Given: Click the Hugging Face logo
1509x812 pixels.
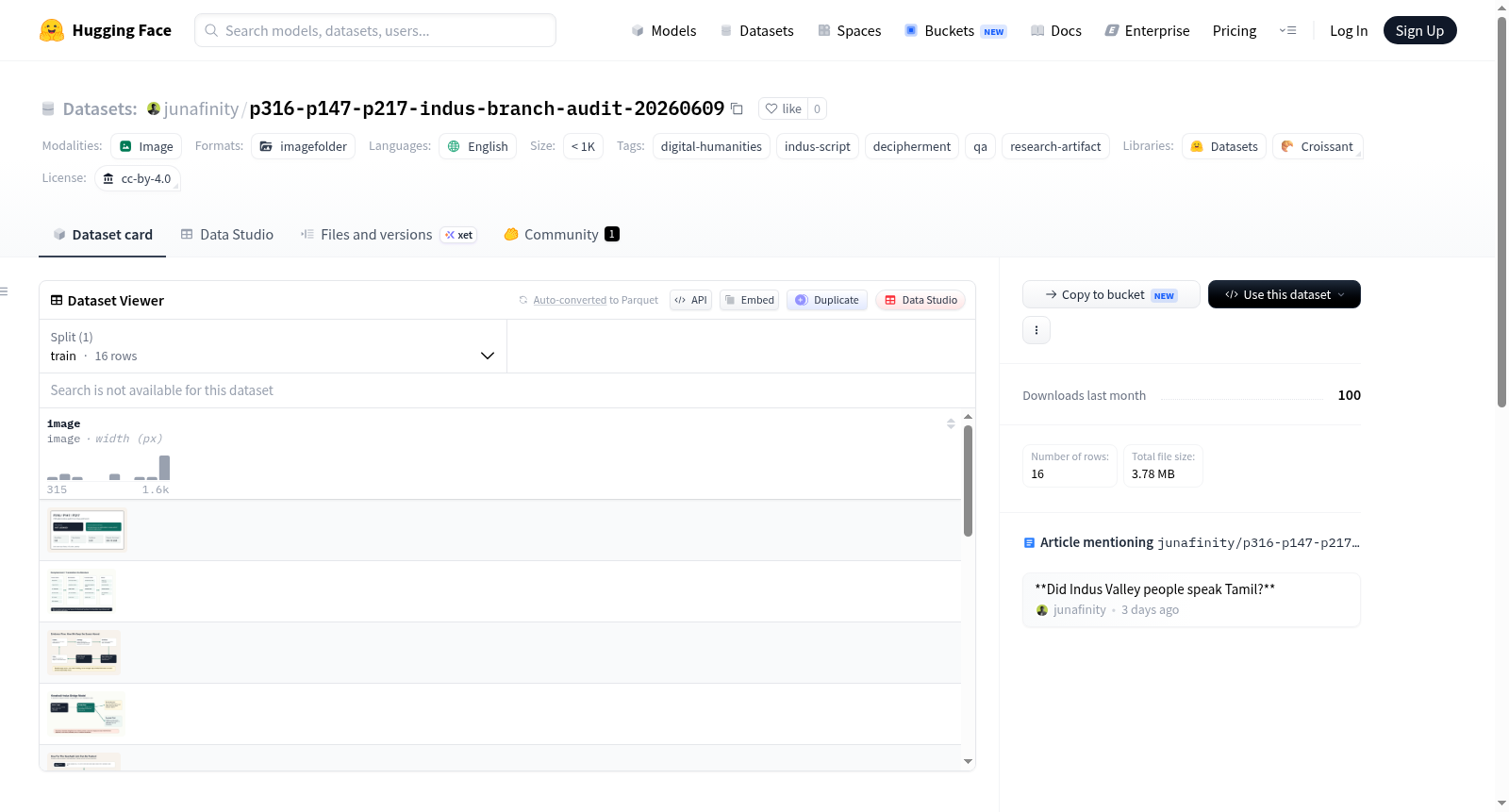Looking at the screenshot, I should (105, 30).
